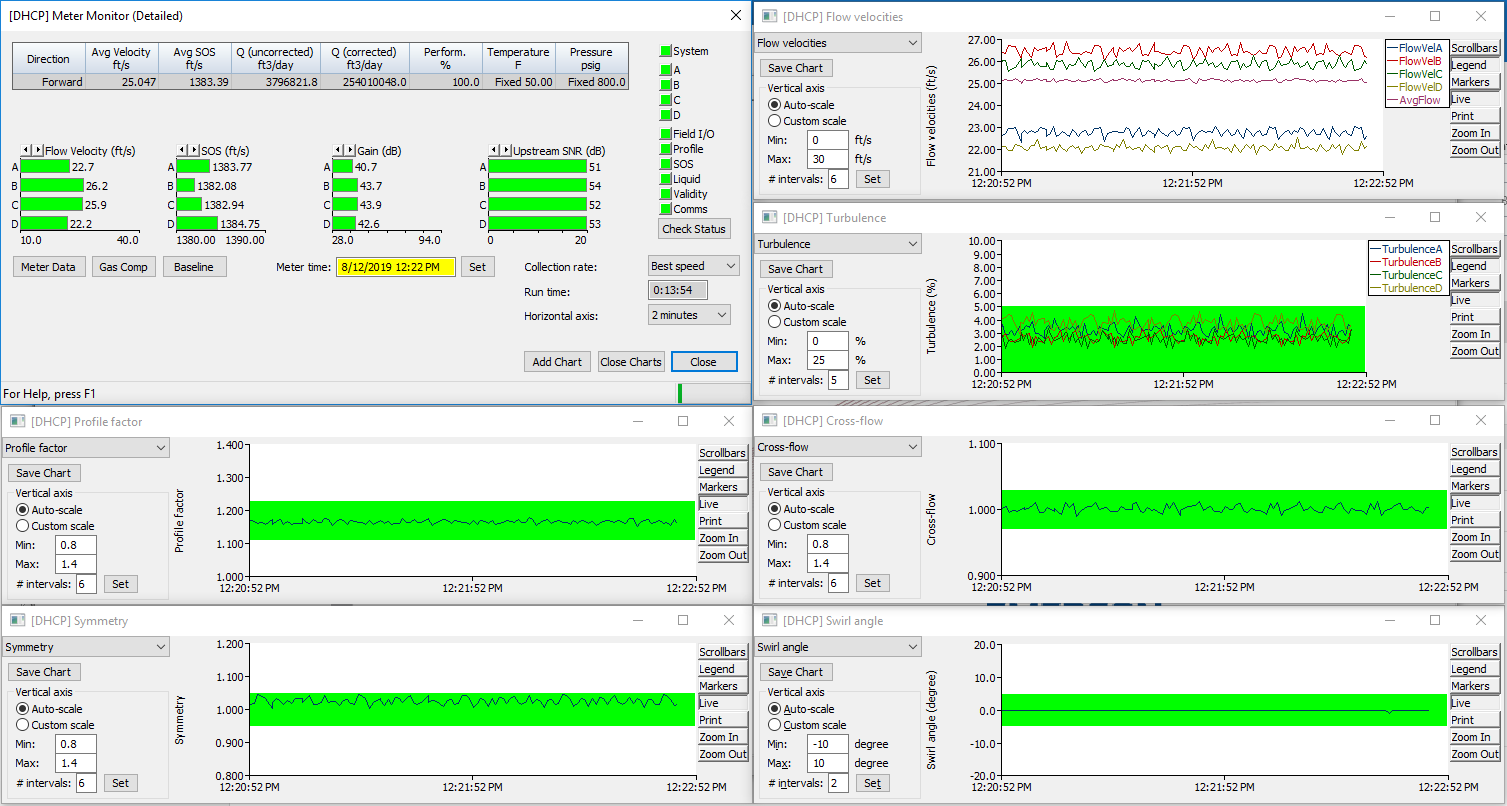Select Auto-scale in the Turbulence window
This screenshot has height=806, width=1507.
coord(774,306)
